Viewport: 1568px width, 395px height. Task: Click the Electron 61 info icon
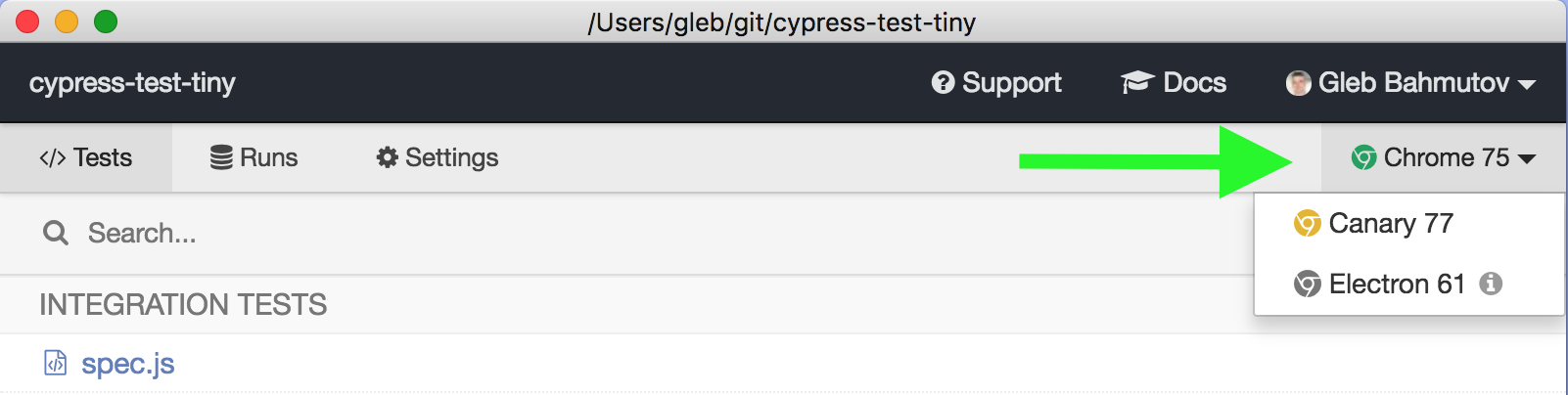coord(1491,284)
